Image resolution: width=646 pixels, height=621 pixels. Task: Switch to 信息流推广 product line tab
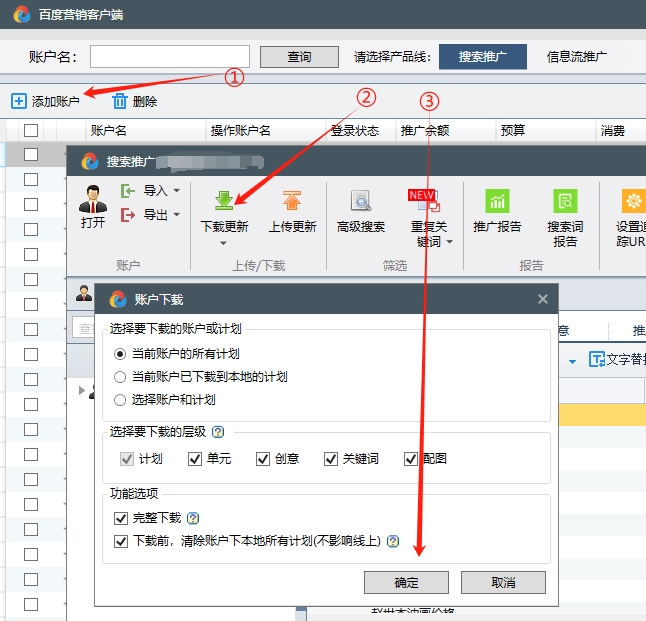click(x=577, y=56)
